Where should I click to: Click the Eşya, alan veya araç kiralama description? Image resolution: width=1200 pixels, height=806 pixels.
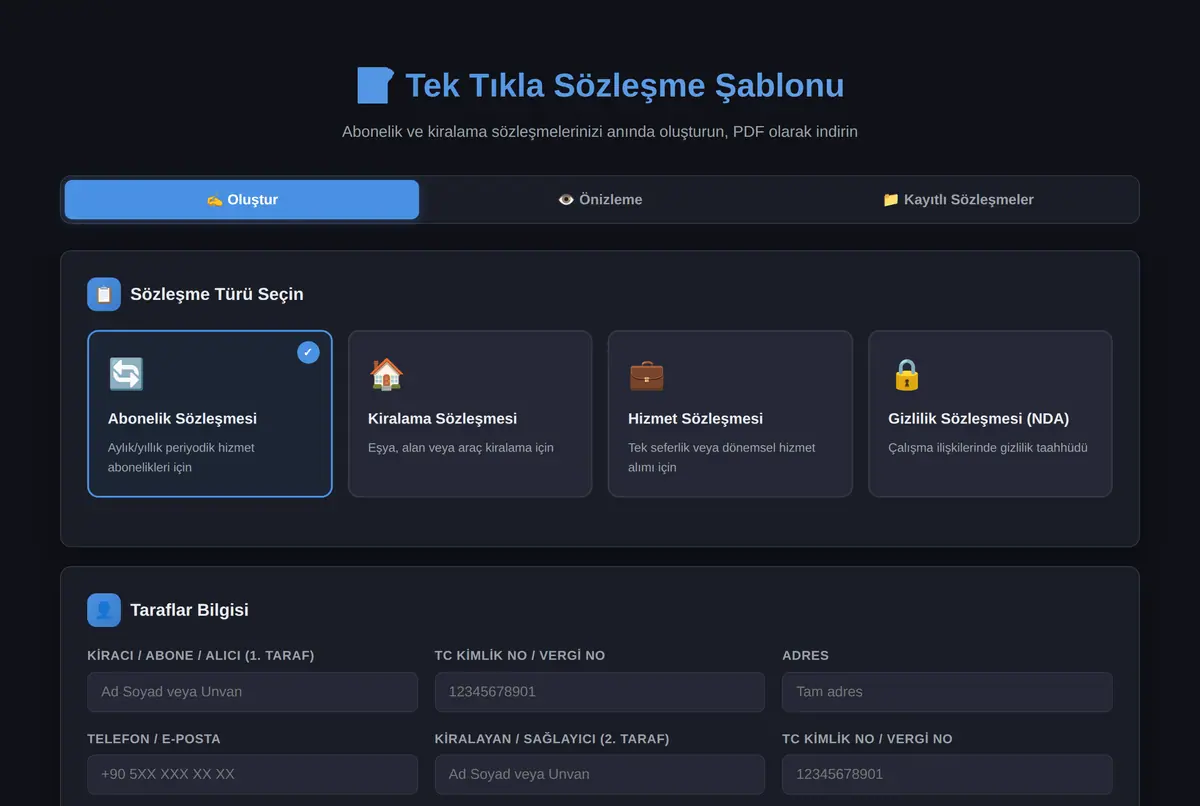tap(461, 447)
